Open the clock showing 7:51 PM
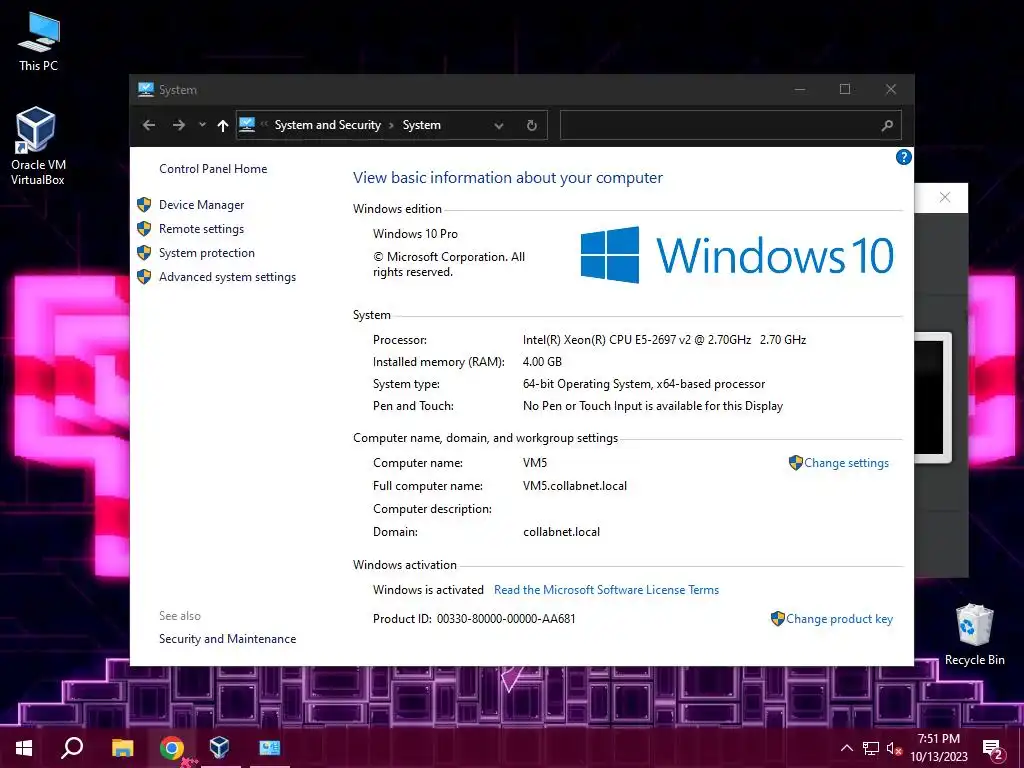The height and width of the screenshot is (768, 1024). 938,748
